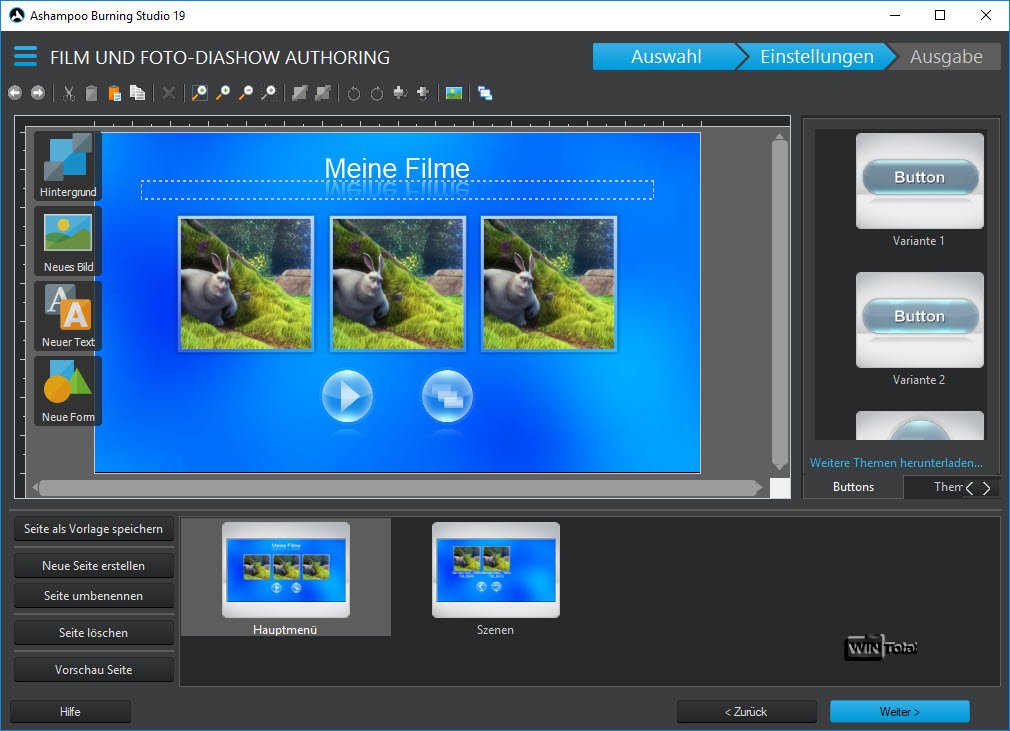The height and width of the screenshot is (731, 1010).
Task: Click Seite als Vorlage speichern
Action: point(94,529)
